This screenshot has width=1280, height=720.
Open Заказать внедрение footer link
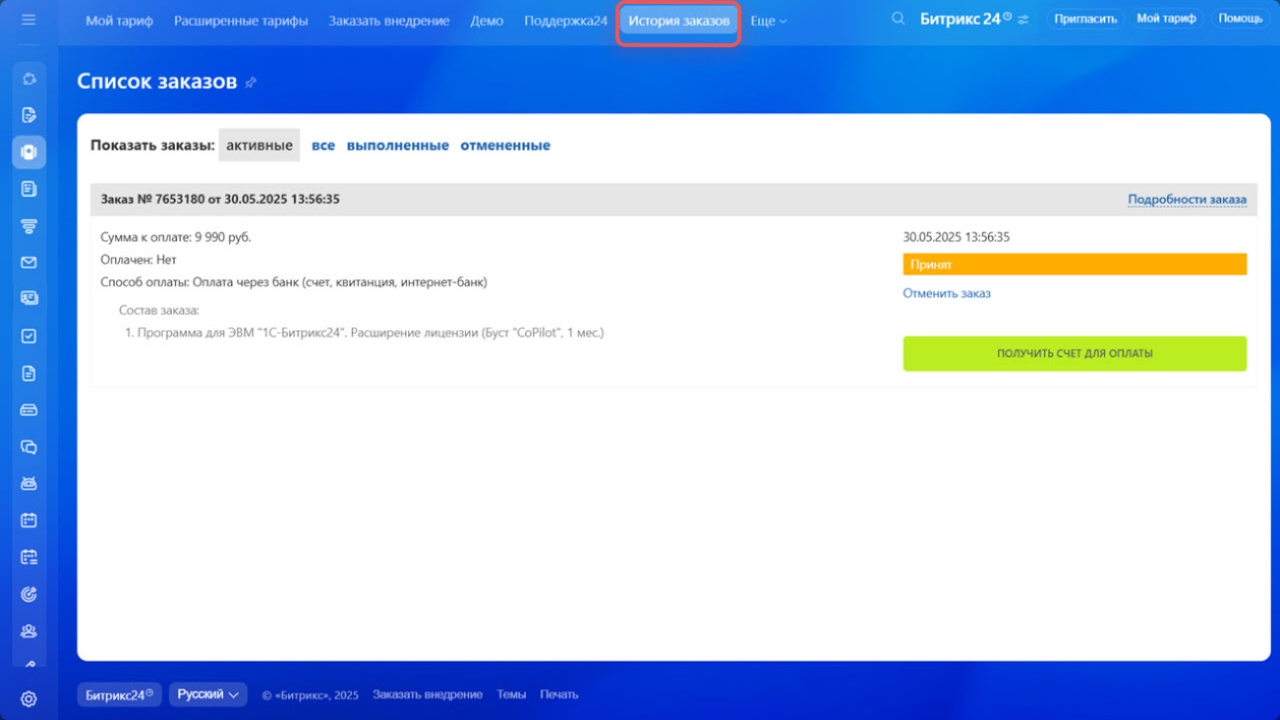[x=428, y=694]
